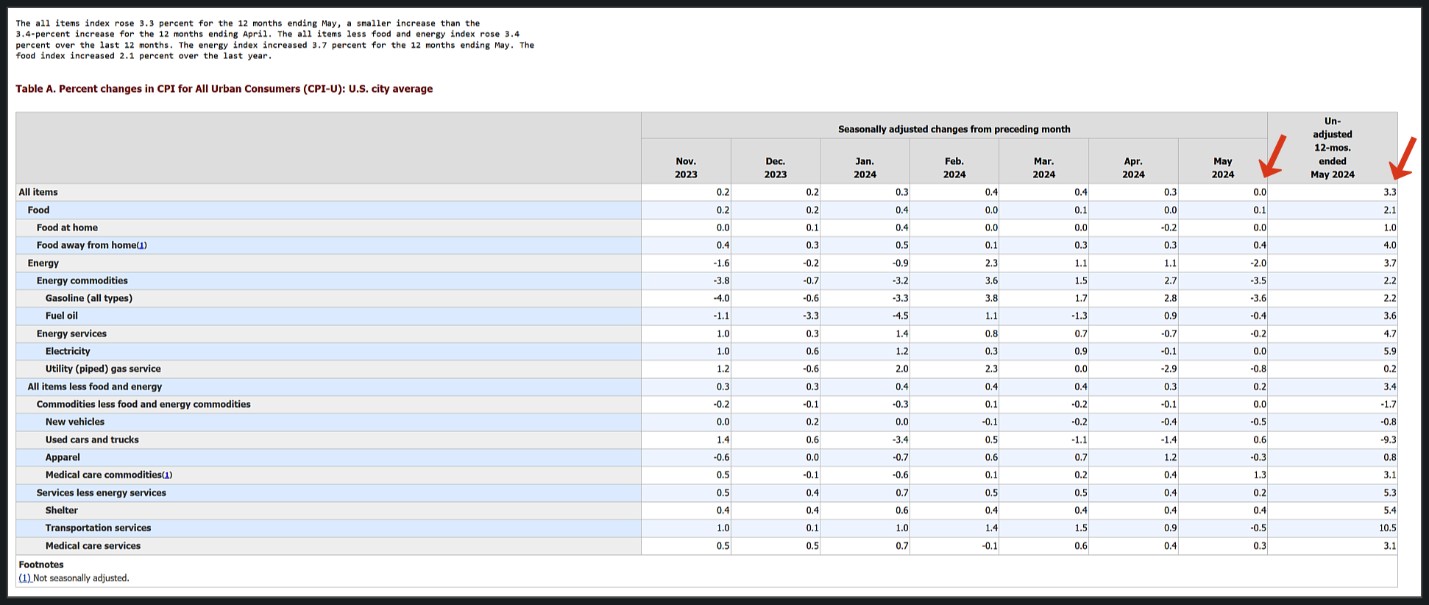Select the Utility (piped) gas service row label
The height and width of the screenshot is (605, 1429).
tap(103, 369)
